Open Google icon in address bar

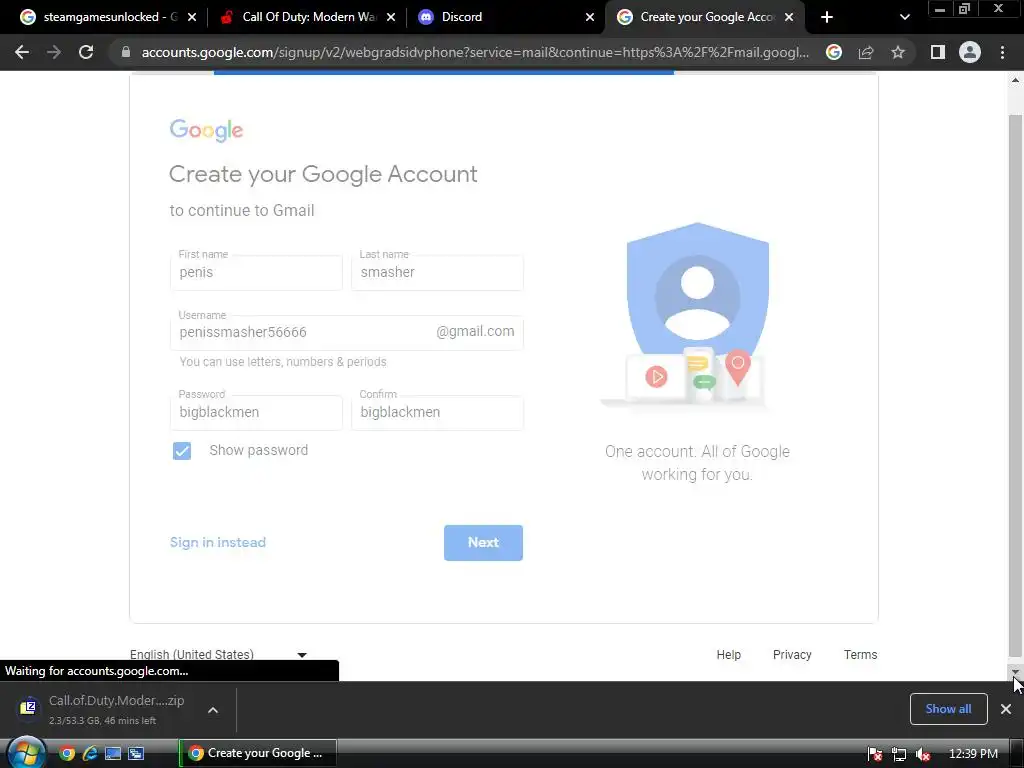point(834,52)
